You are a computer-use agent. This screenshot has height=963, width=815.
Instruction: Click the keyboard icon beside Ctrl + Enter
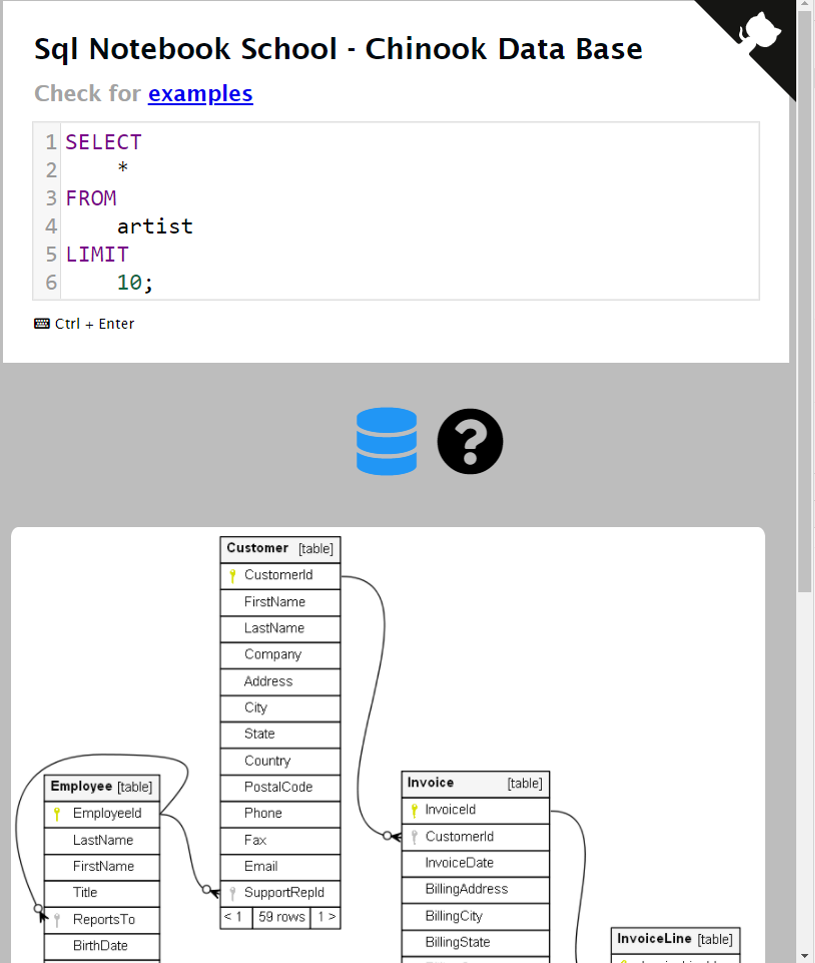click(42, 324)
